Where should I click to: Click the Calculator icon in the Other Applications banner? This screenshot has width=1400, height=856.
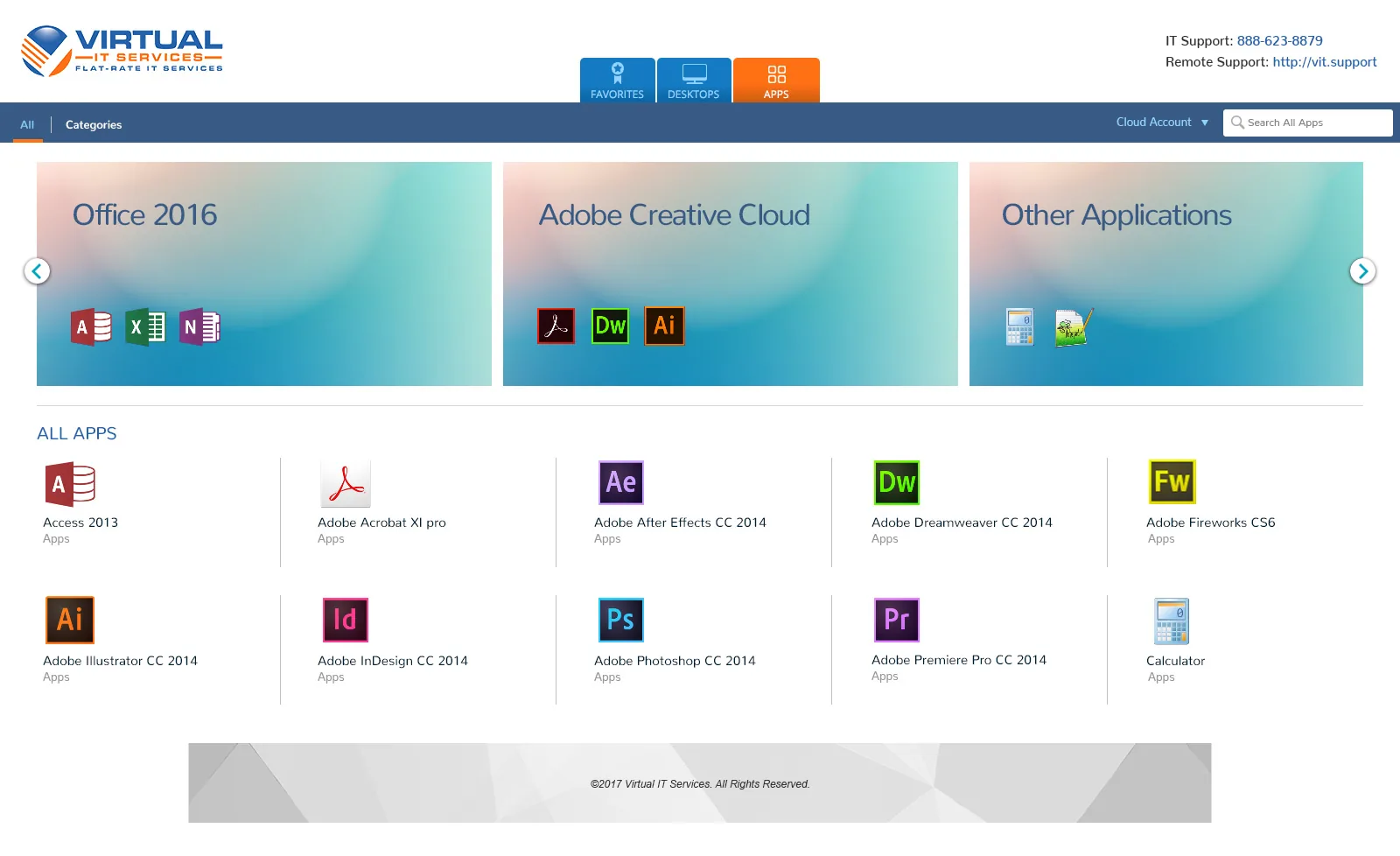click(1020, 327)
